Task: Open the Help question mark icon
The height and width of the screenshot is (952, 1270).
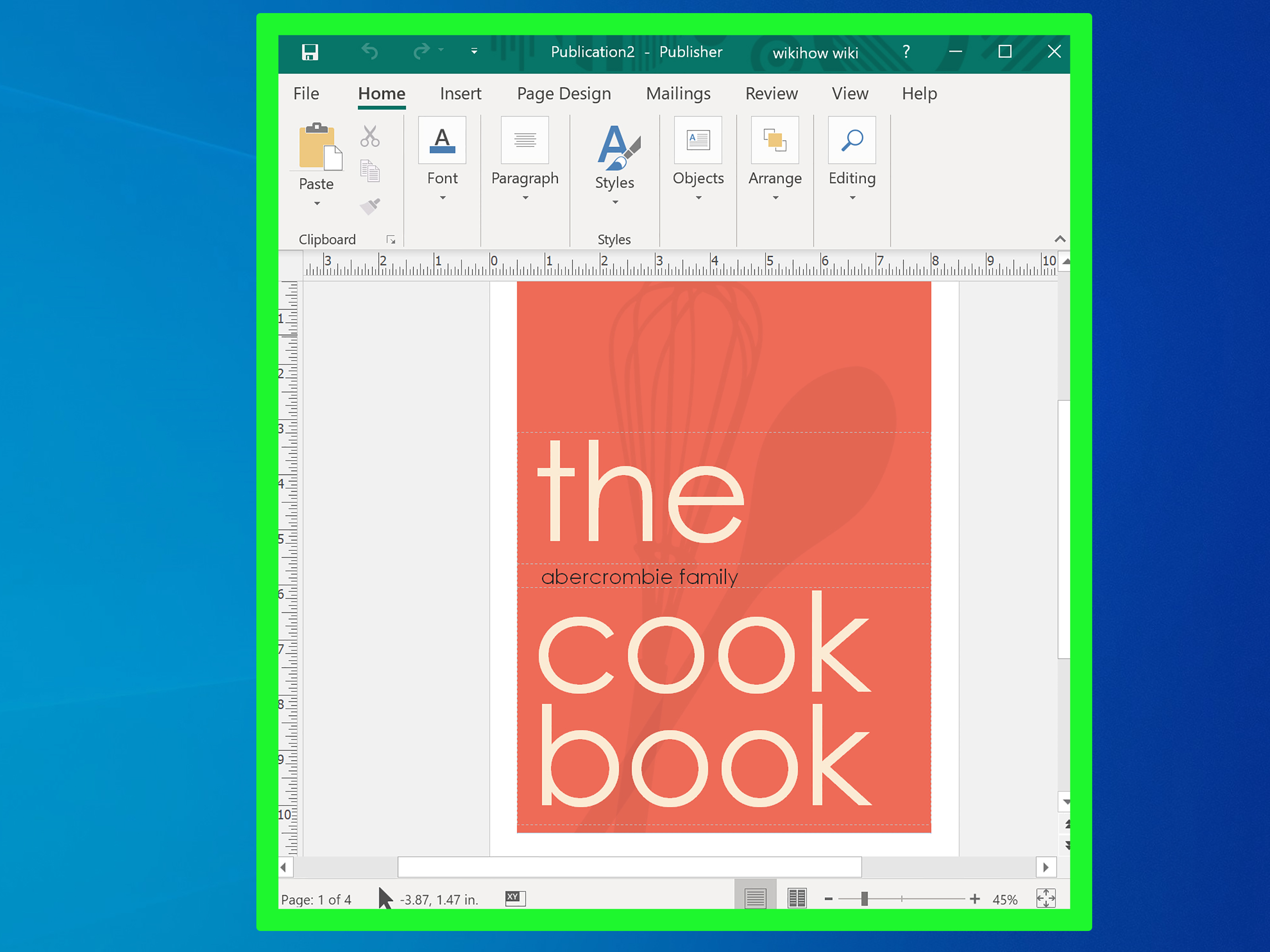Action: click(x=906, y=52)
